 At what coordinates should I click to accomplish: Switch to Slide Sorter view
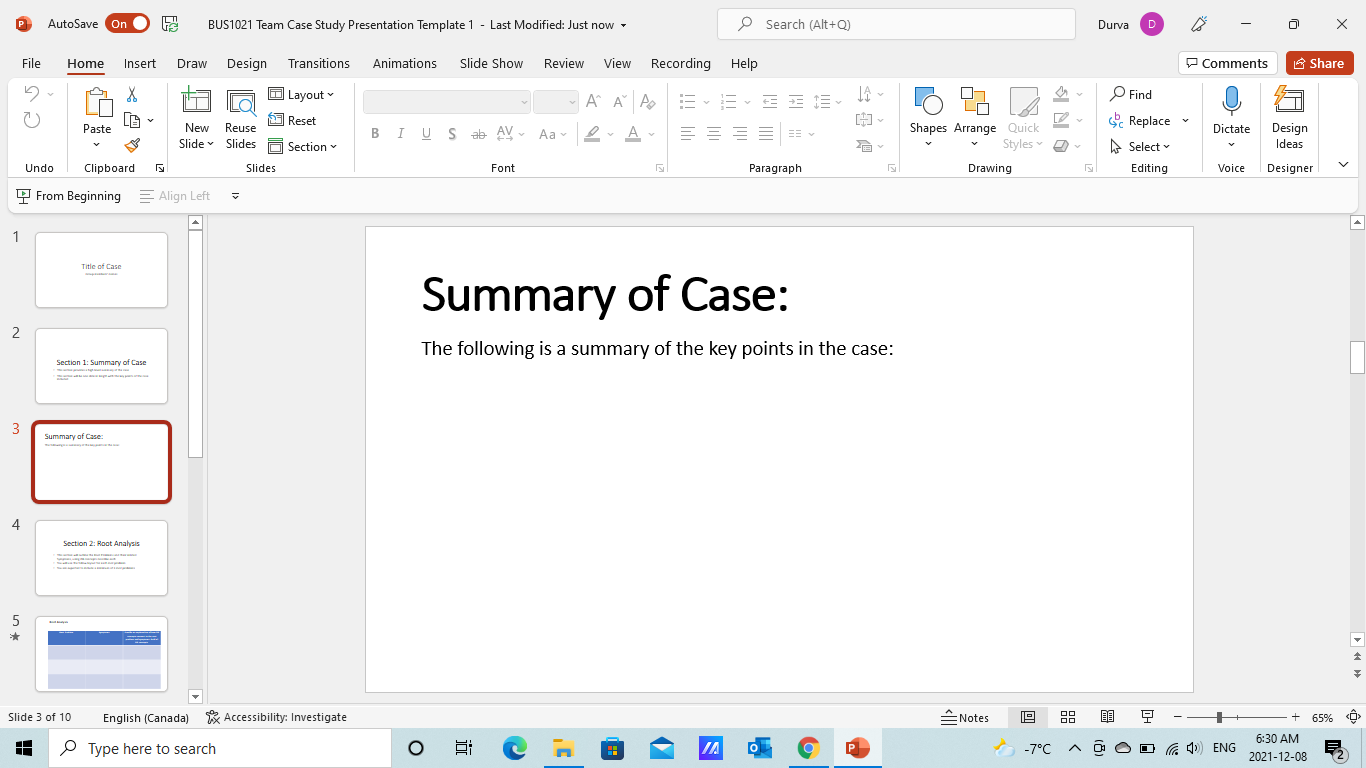tap(1068, 717)
